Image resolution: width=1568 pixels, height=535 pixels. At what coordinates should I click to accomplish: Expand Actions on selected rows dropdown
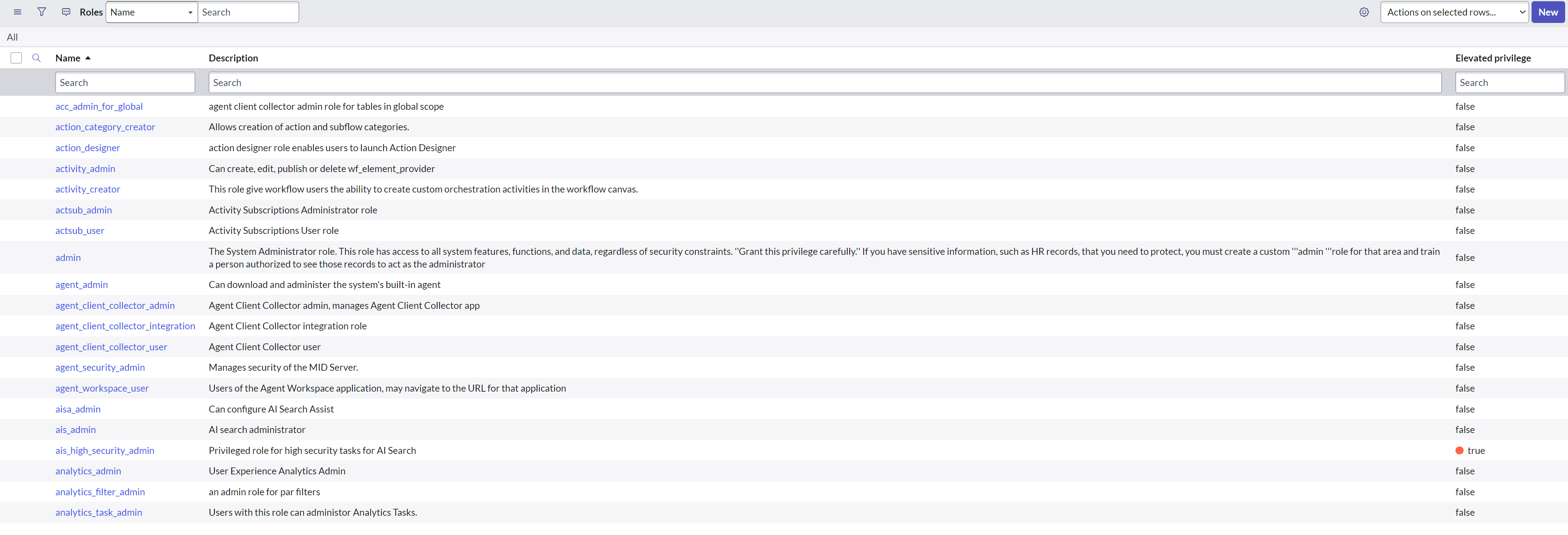pos(1453,12)
